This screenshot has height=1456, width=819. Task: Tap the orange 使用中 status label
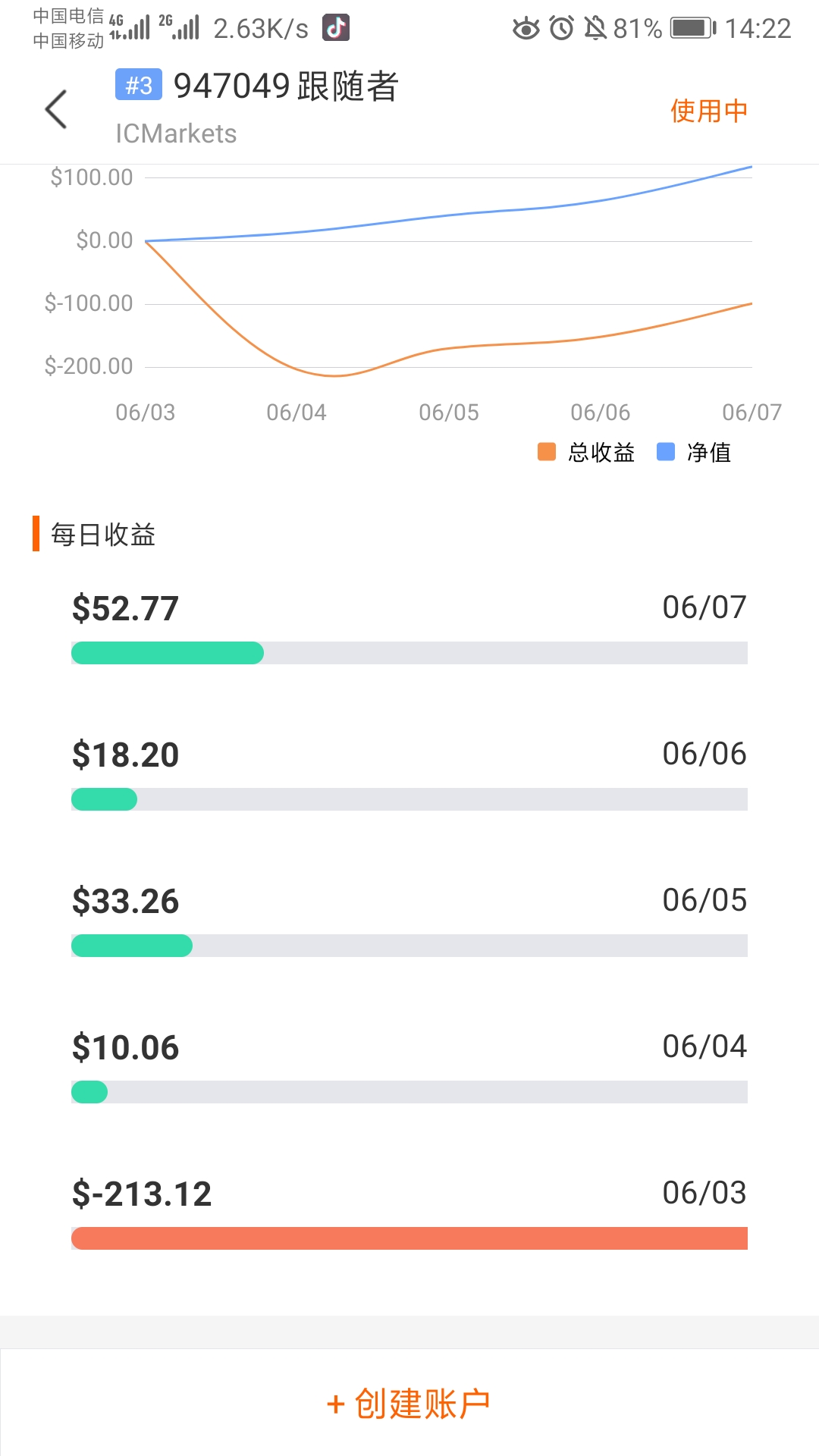(708, 111)
